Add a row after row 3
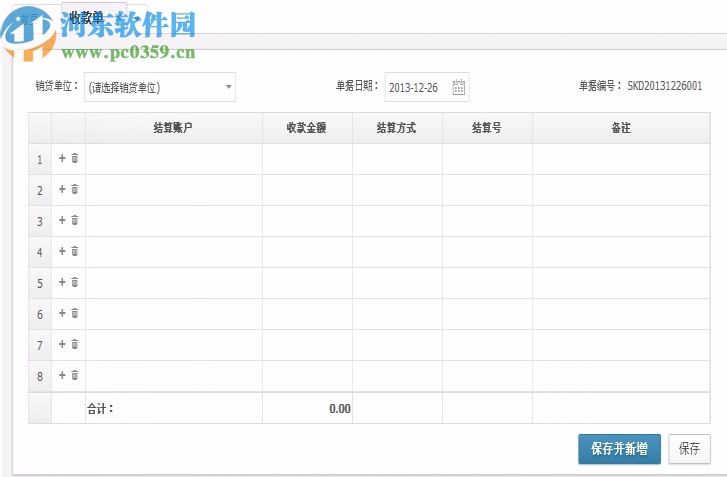Image resolution: width=727 pixels, height=477 pixels. (62, 220)
